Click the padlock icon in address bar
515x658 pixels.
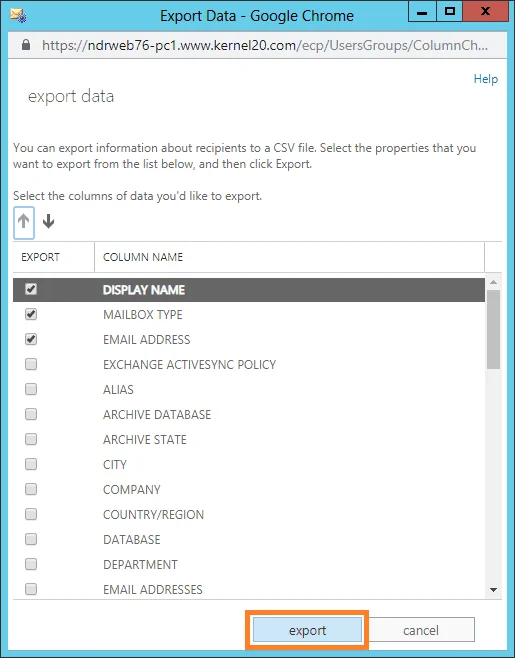[26, 45]
